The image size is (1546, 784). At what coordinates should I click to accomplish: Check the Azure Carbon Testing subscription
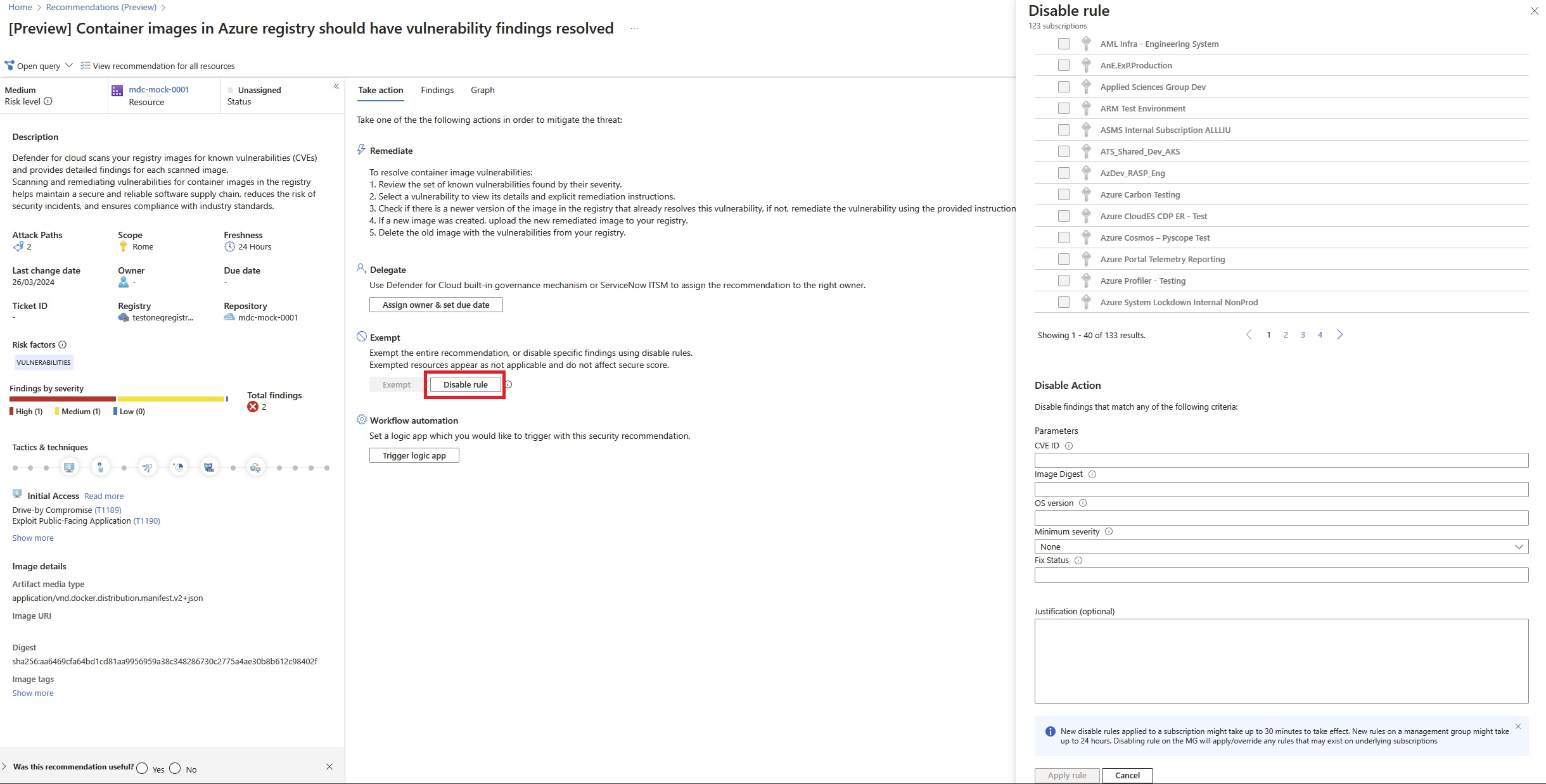[1064, 194]
